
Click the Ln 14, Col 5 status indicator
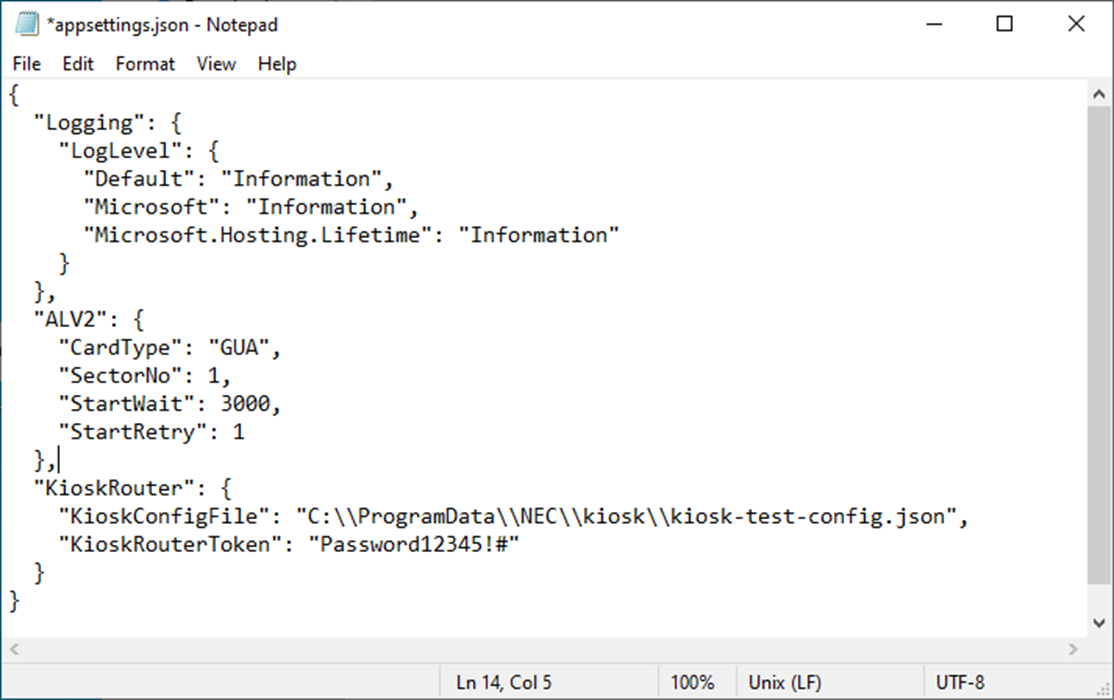coord(504,683)
